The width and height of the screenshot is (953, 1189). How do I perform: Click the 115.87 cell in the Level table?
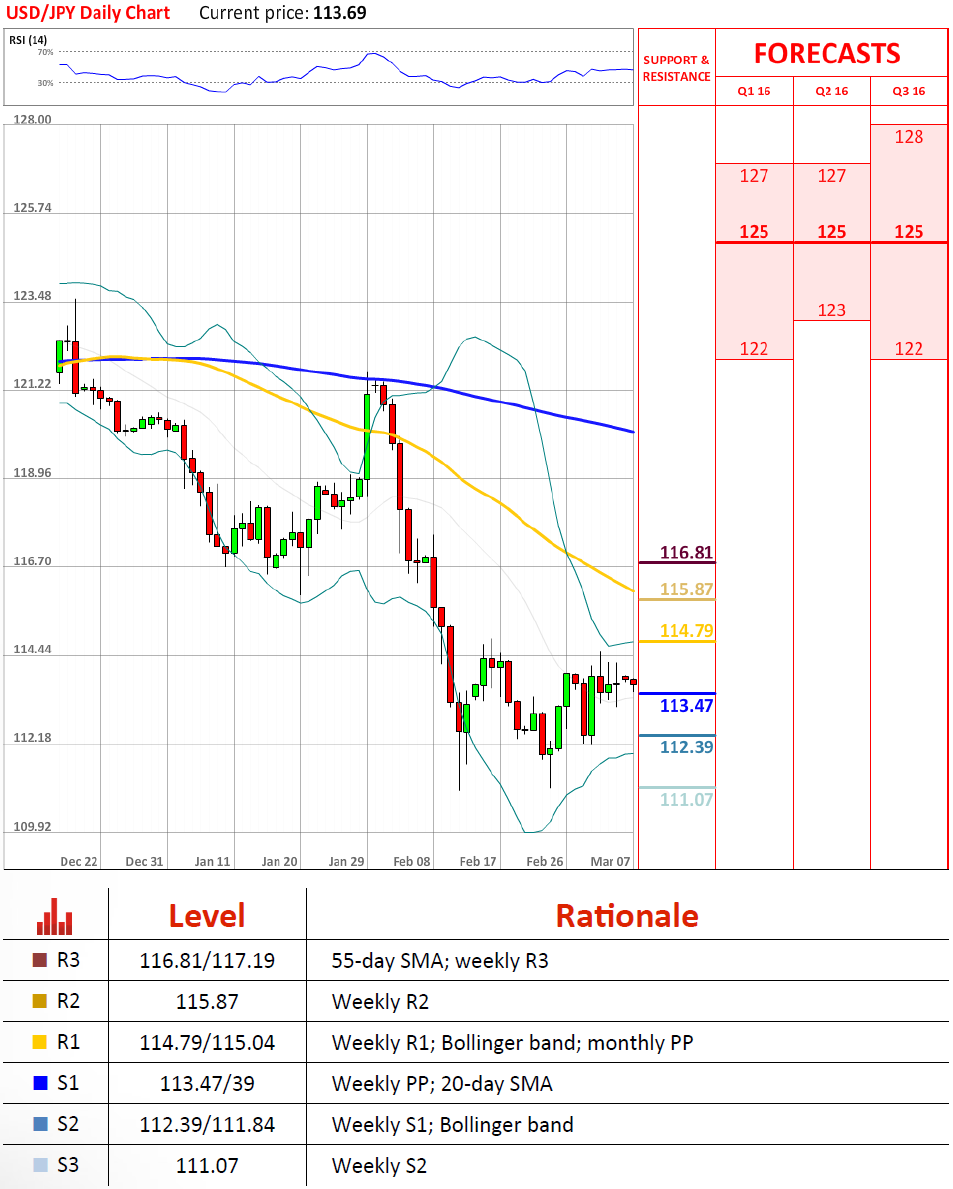click(x=207, y=1002)
